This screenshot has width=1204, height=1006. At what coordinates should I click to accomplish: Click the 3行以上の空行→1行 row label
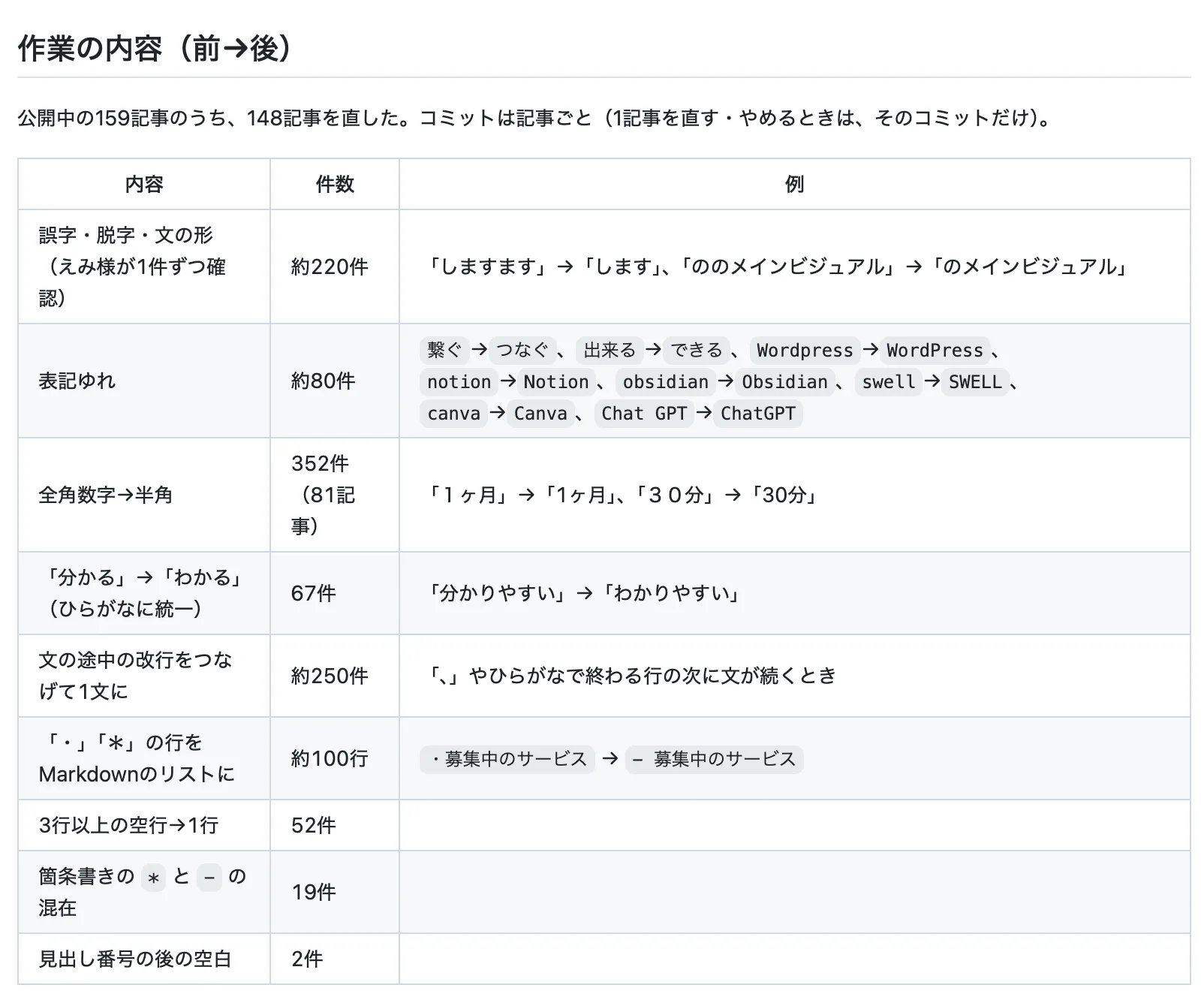pos(144,825)
